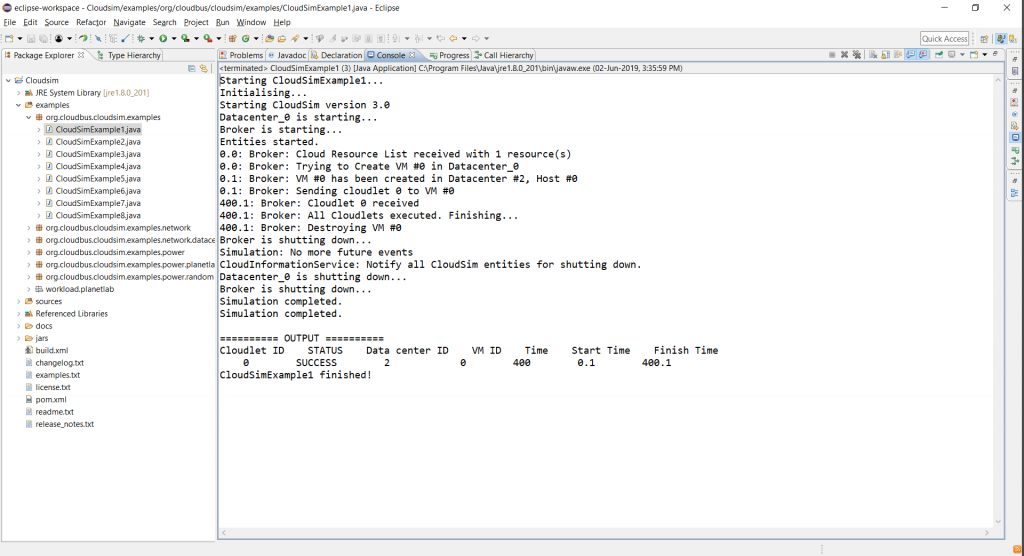This screenshot has height=556, width=1024.
Task: Switch to the Type Hierarchy tab
Action: (129, 56)
